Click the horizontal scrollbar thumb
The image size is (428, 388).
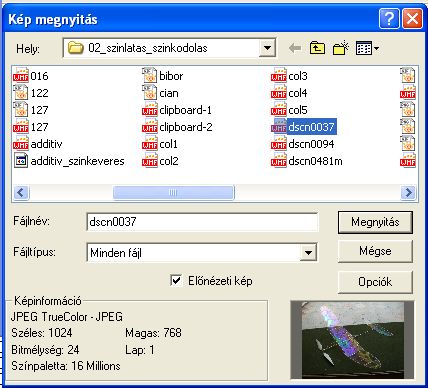(173, 192)
